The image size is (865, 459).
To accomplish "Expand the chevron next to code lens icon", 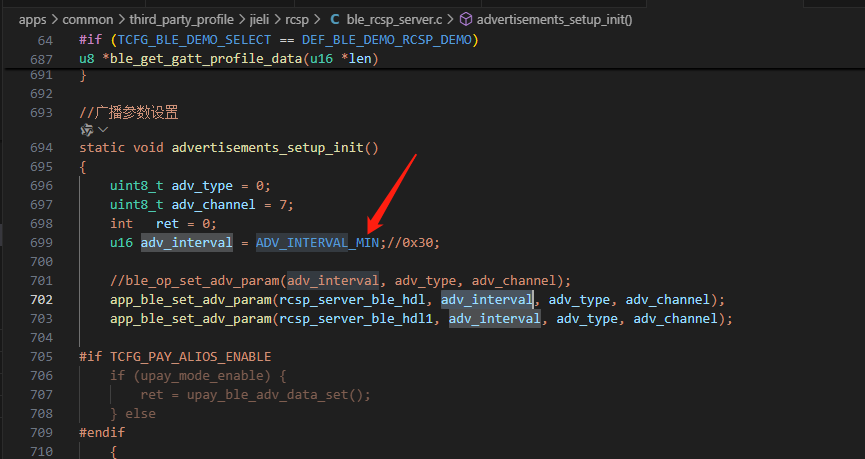I will point(103,130).
